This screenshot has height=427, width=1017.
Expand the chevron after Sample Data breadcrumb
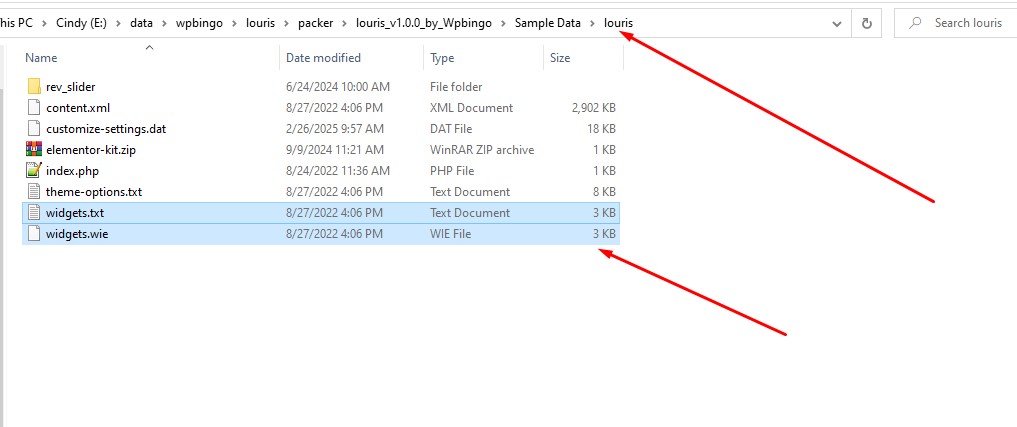click(593, 23)
